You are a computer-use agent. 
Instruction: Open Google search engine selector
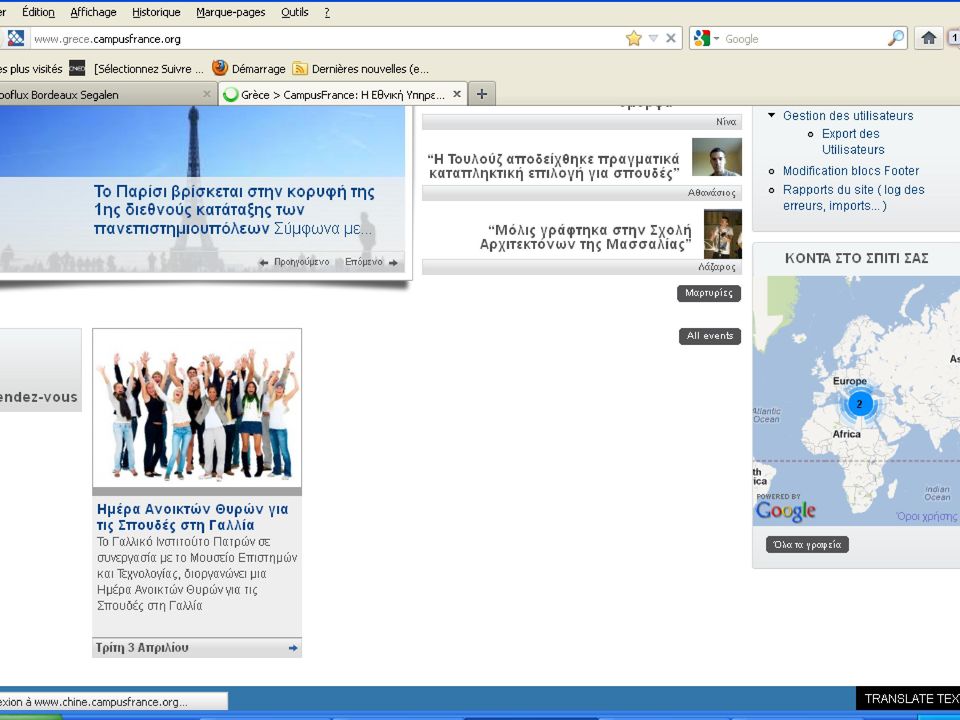706,39
